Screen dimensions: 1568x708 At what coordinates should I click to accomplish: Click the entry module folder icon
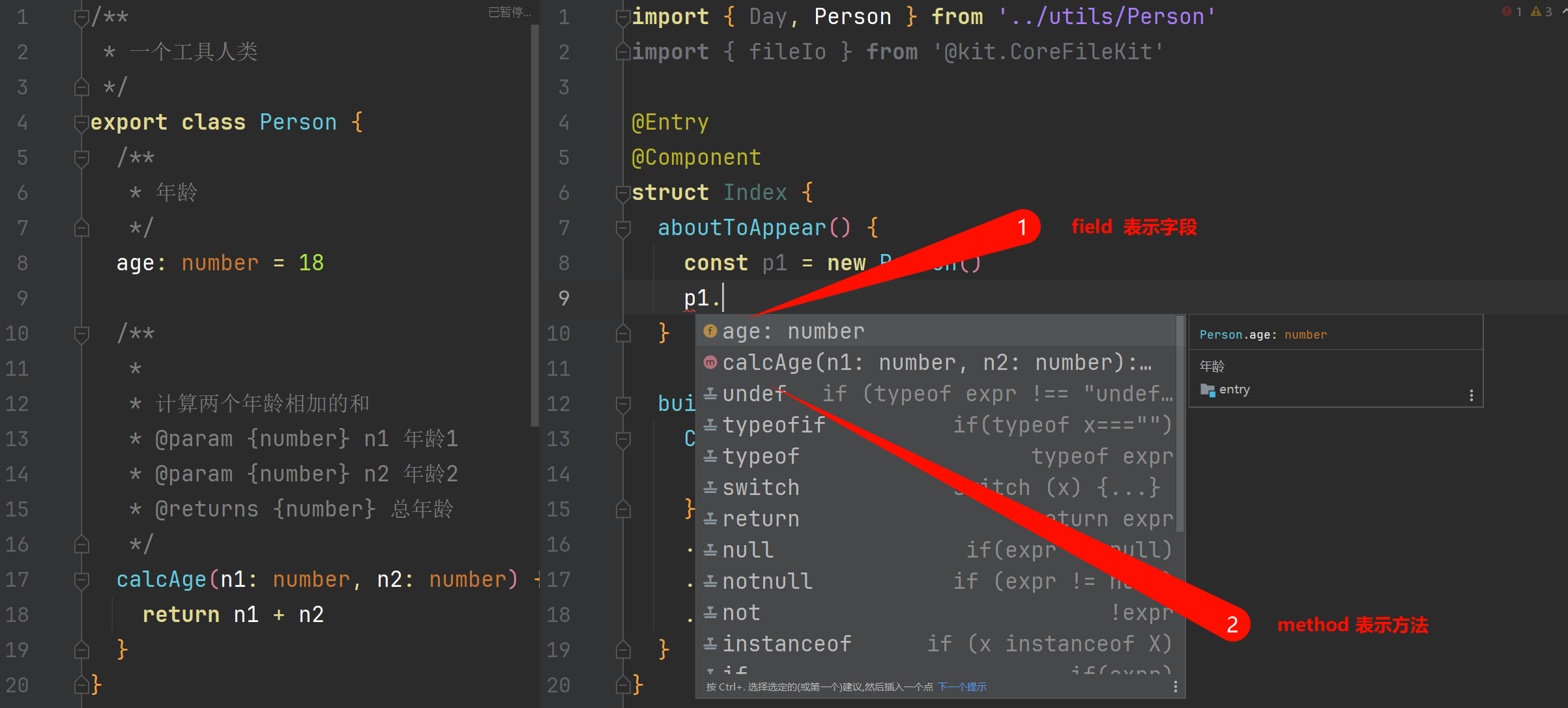coord(1207,390)
